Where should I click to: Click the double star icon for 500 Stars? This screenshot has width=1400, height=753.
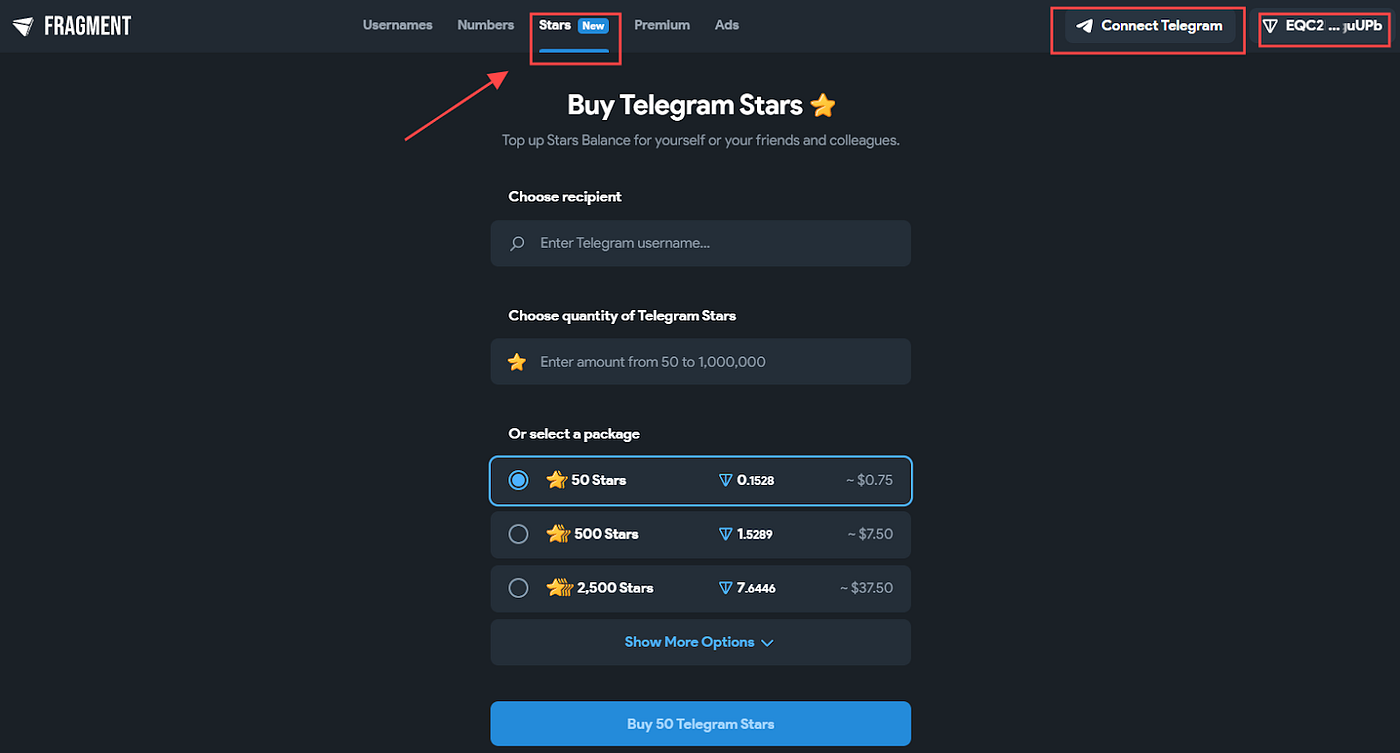click(559, 534)
